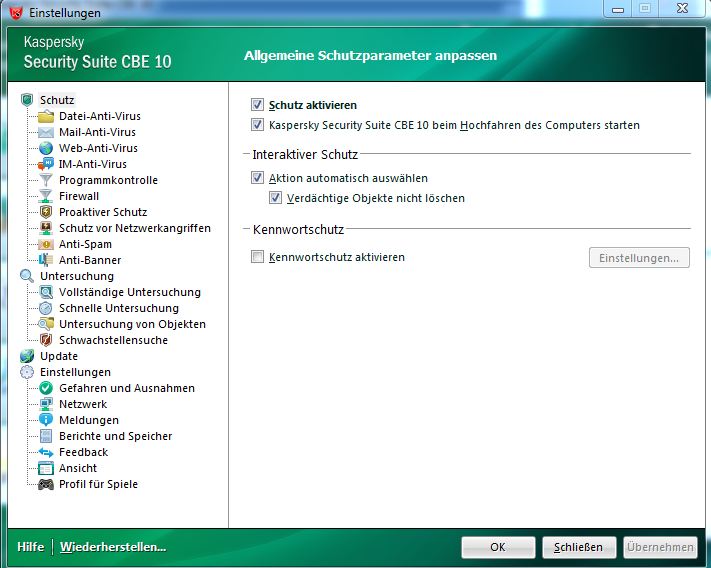The width and height of the screenshot is (711, 568).
Task: Open Gefahren und Ausnahmen settings
Action: tap(127, 388)
